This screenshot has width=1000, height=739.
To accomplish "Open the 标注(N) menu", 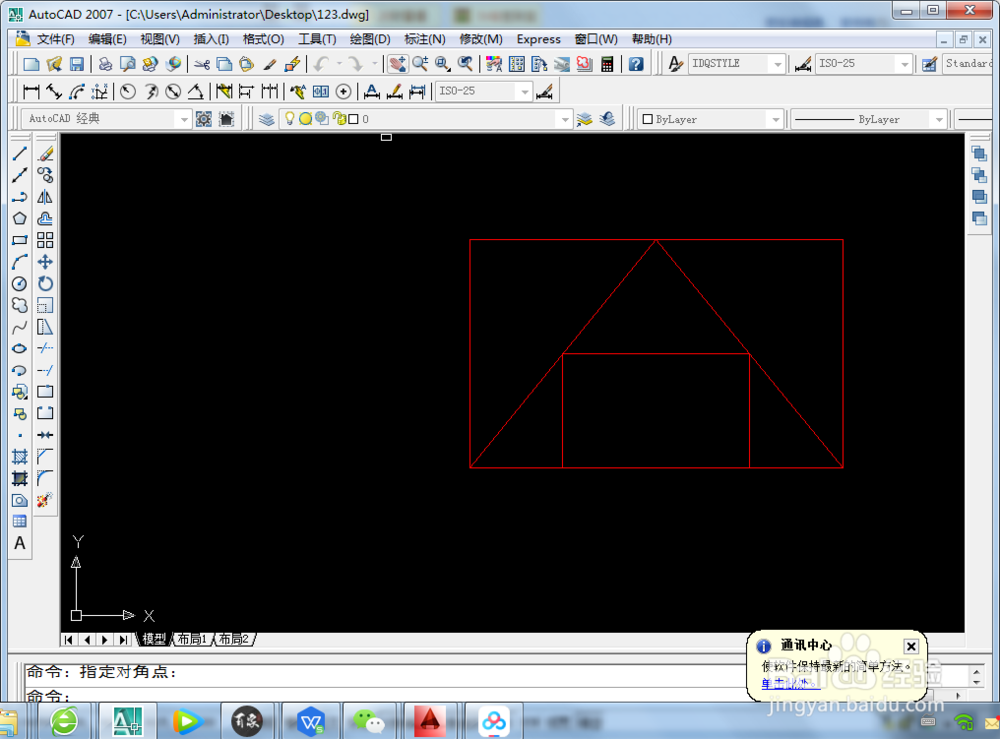I will pyautogui.click(x=425, y=39).
